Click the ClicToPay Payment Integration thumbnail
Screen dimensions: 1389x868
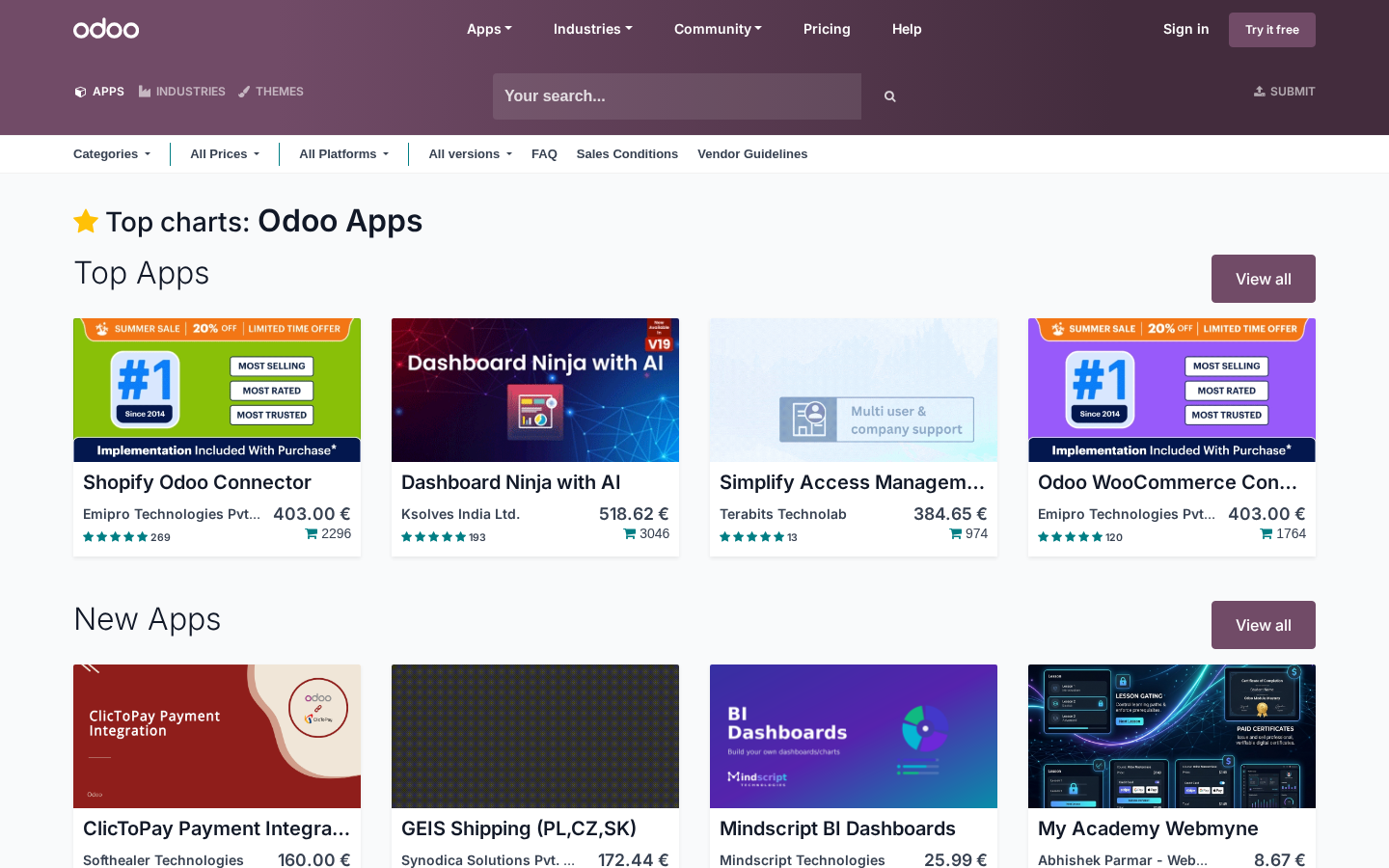217,736
